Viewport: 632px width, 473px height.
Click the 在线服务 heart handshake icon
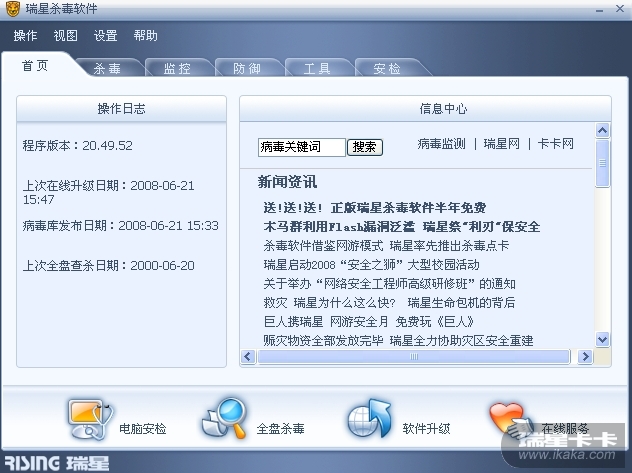tap(511, 420)
